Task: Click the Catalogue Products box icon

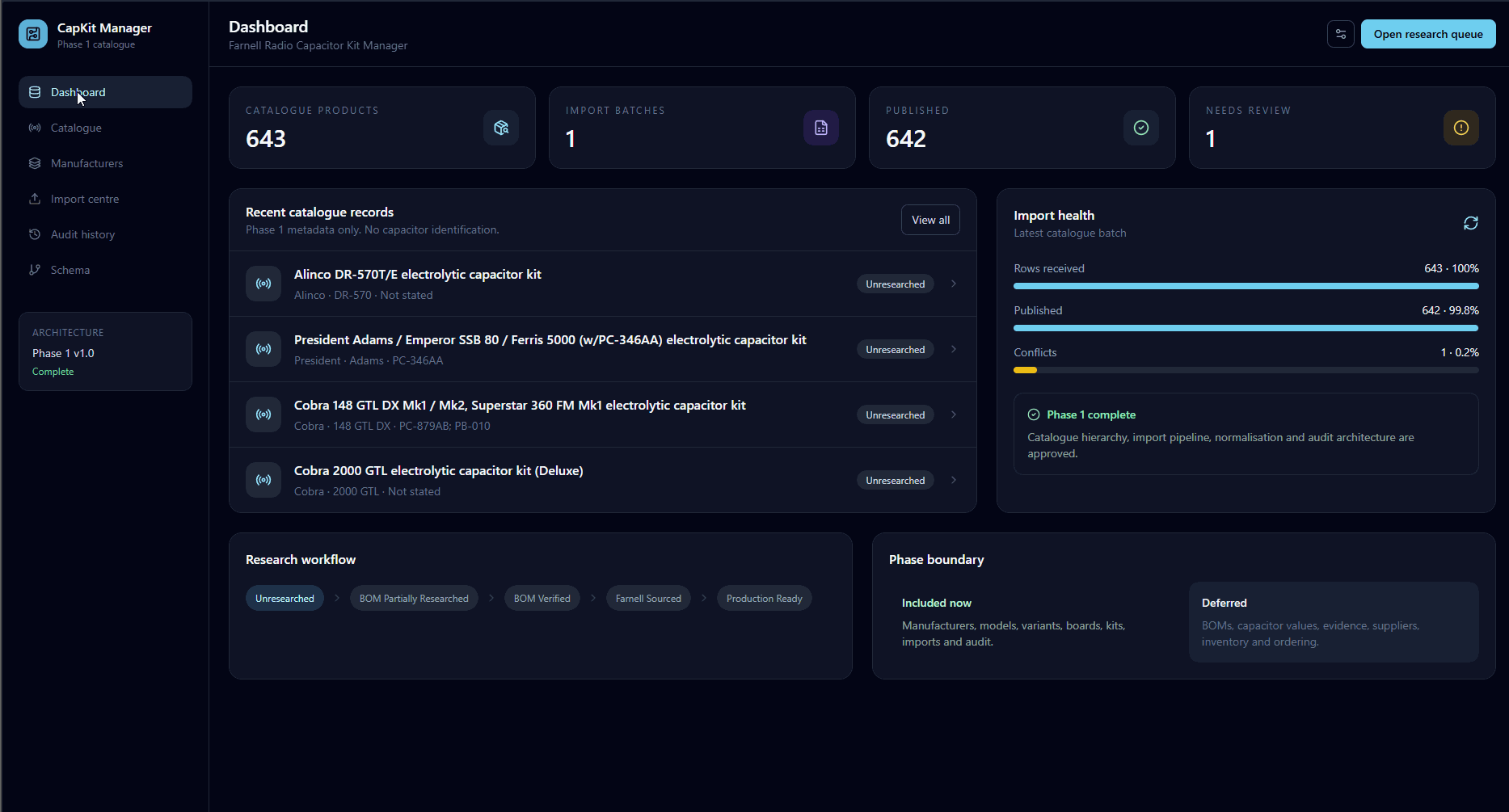Action: tap(501, 128)
